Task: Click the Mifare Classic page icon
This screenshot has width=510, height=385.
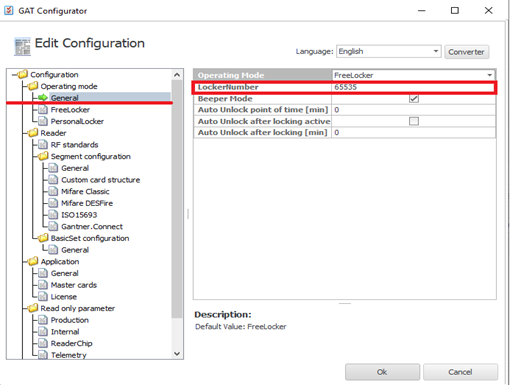Action: click(x=53, y=191)
